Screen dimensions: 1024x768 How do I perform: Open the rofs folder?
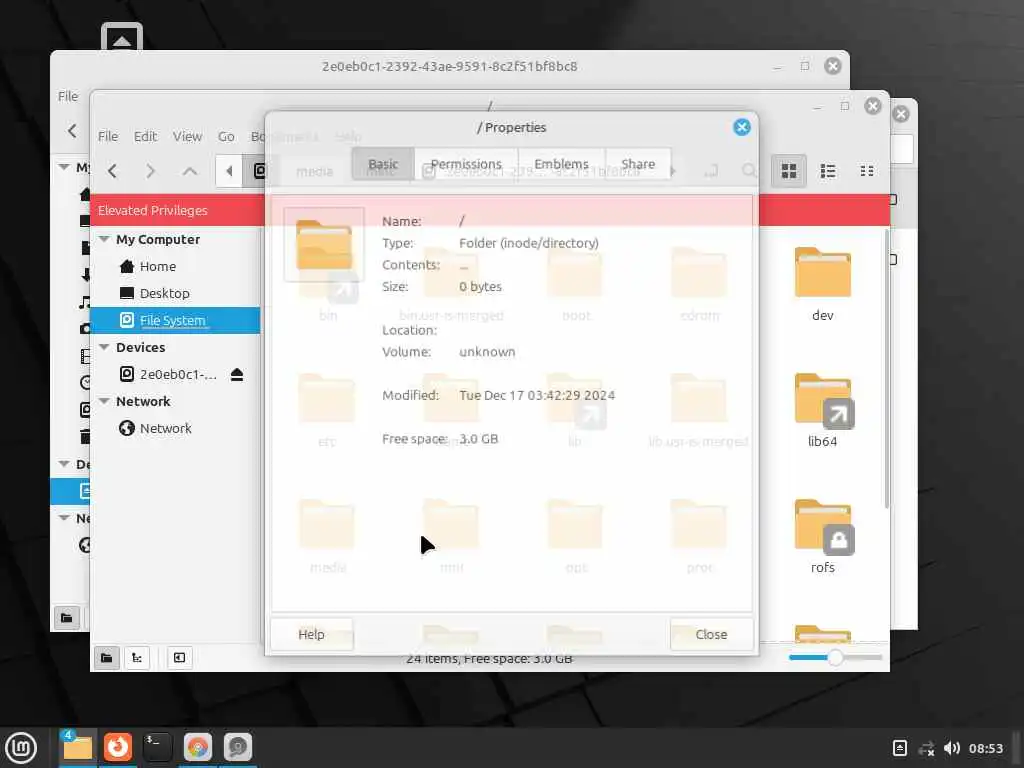tap(822, 536)
